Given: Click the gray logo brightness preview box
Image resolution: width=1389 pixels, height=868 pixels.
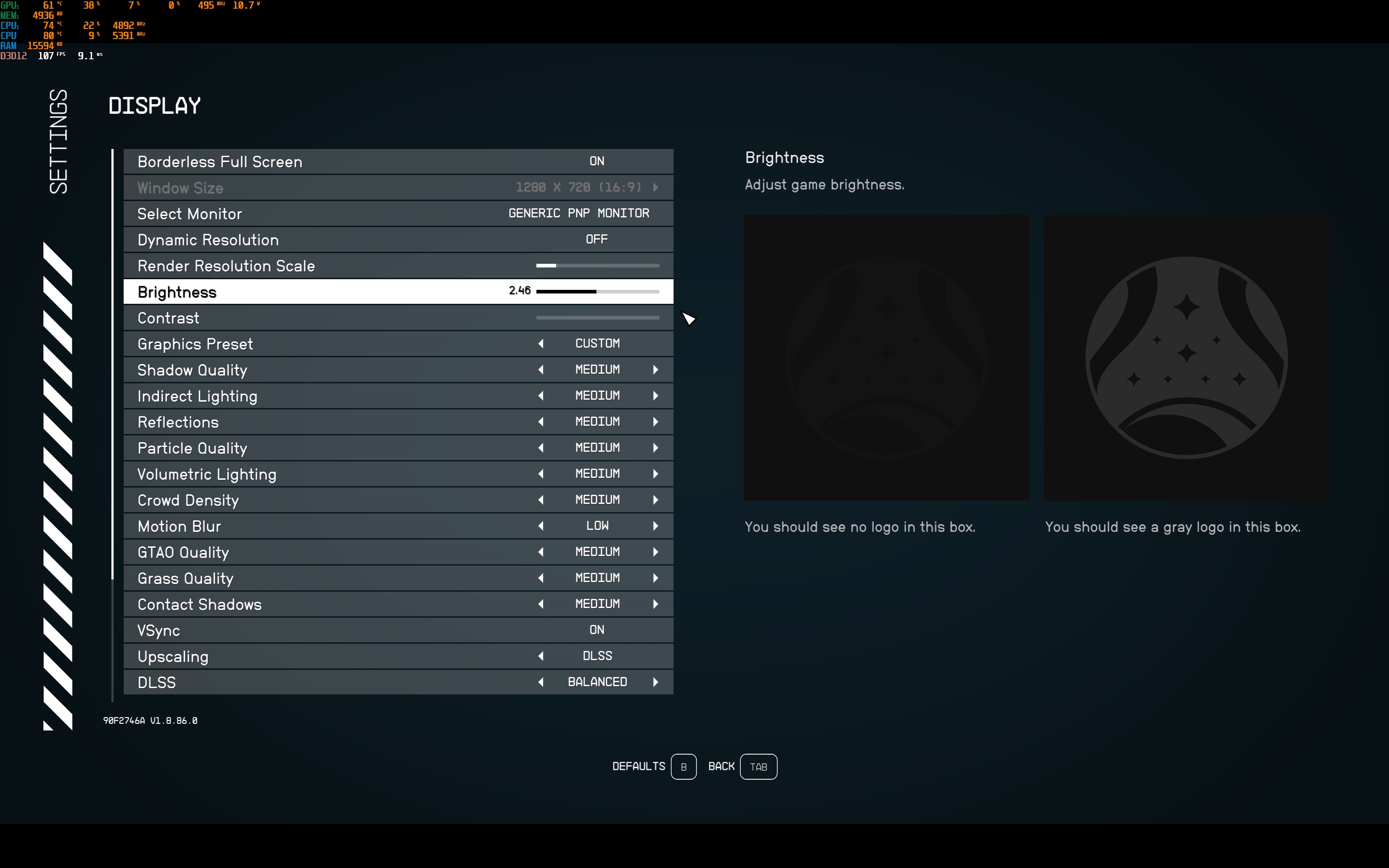Looking at the screenshot, I should (1186, 358).
